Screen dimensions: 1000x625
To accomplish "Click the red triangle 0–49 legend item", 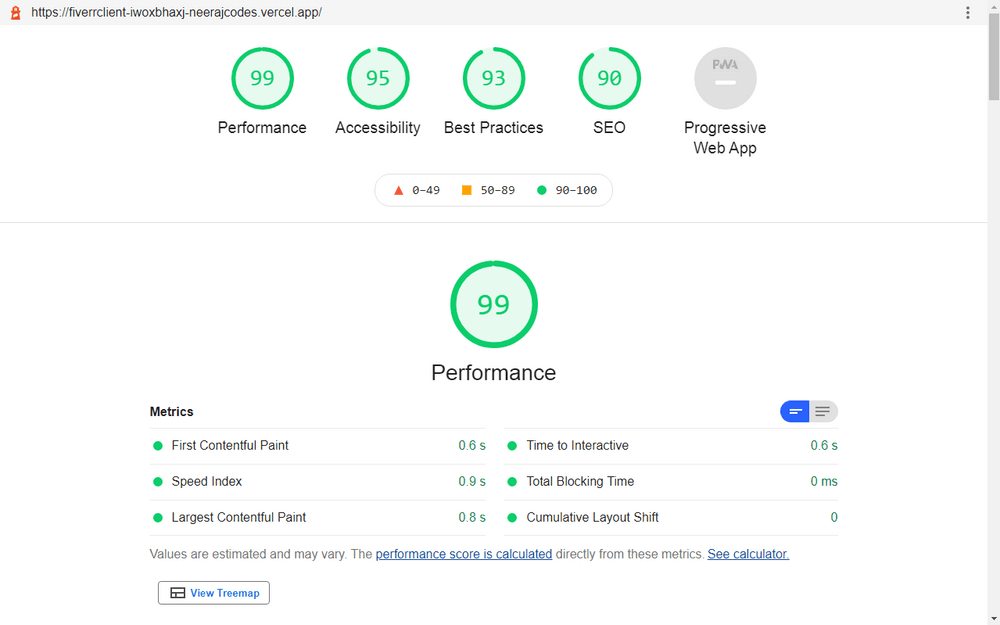I will coord(416,190).
